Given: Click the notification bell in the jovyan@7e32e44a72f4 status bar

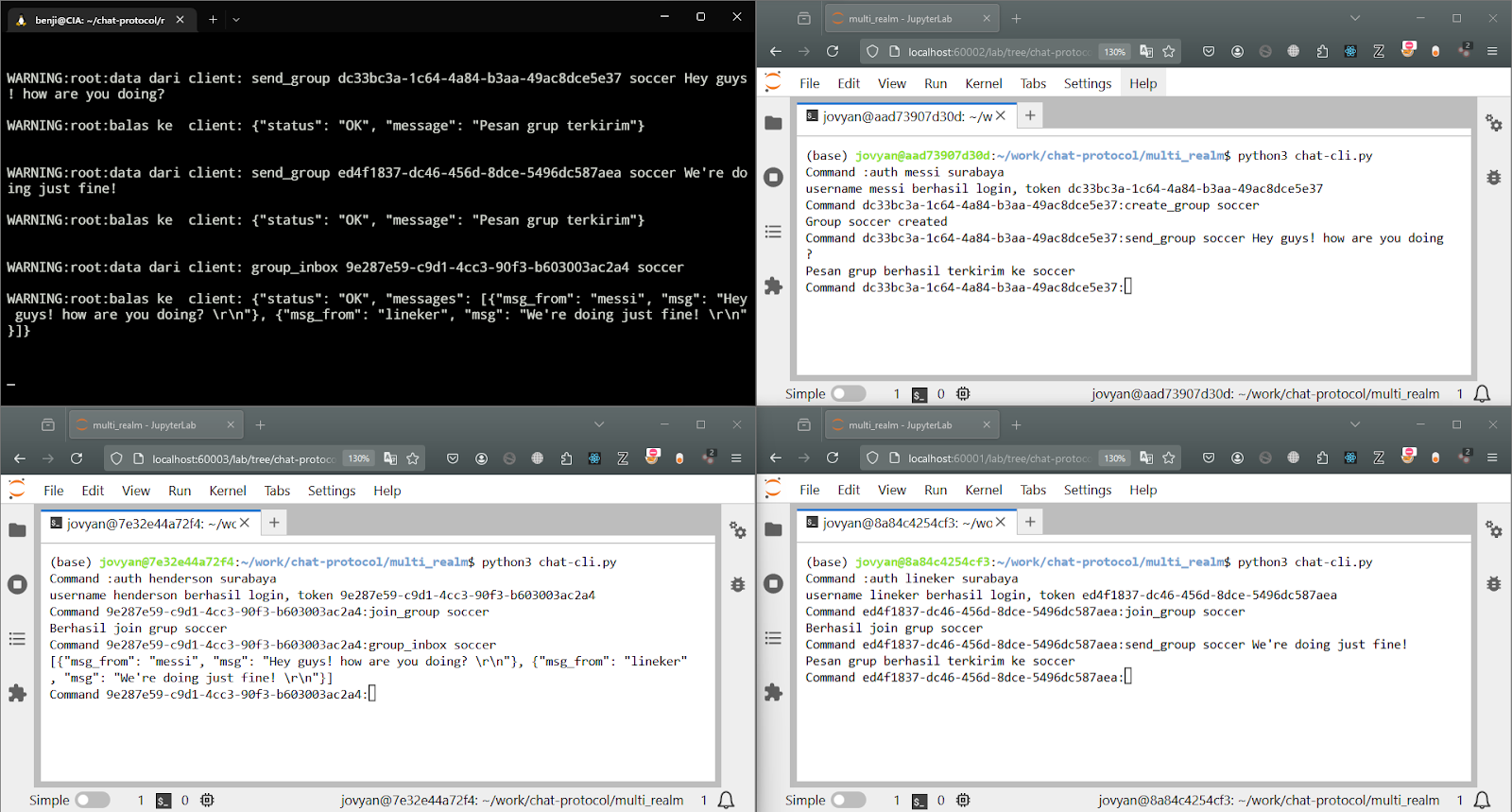Looking at the screenshot, I should [726, 801].
